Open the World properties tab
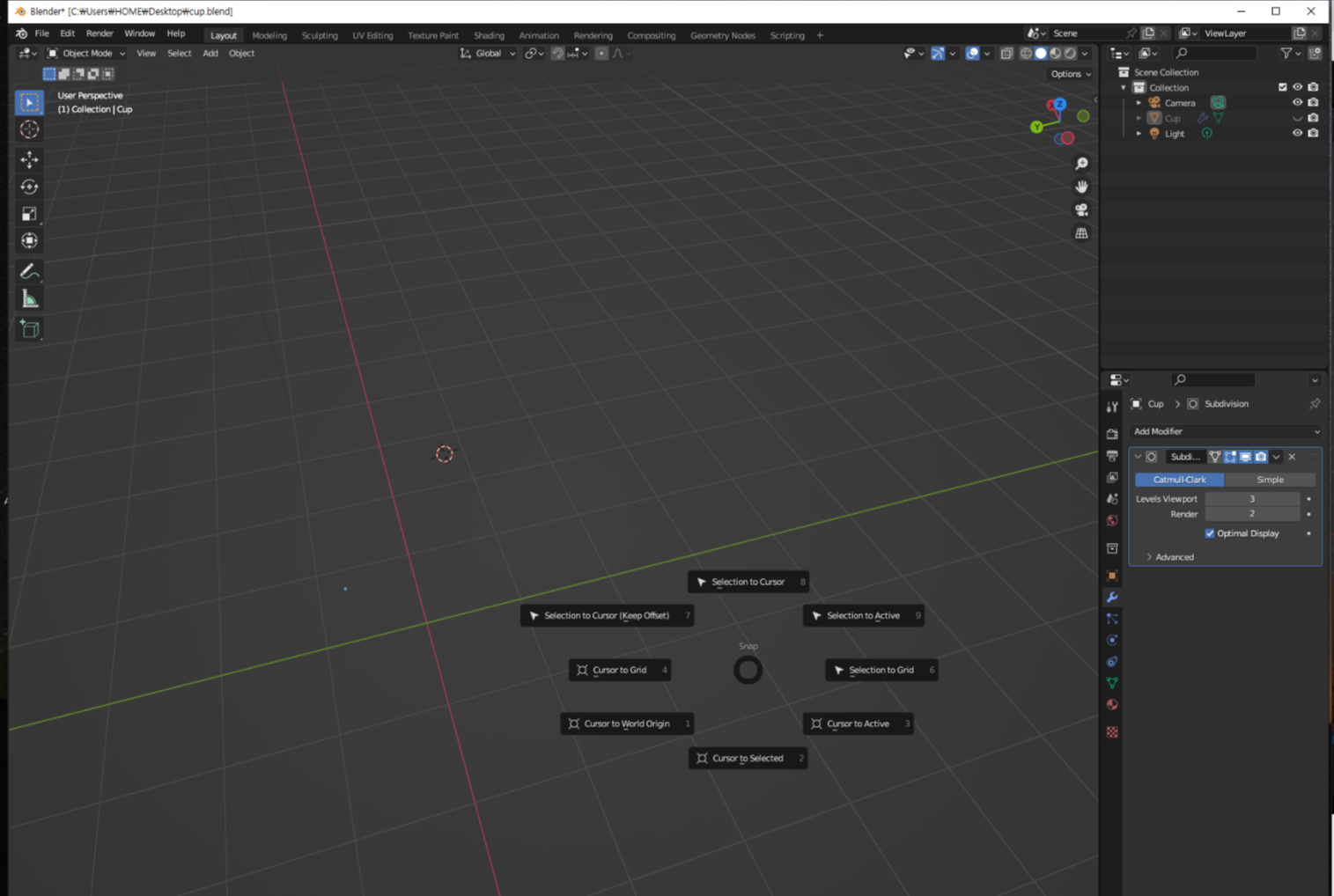The width and height of the screenshot is (1334, 896). point(1112,520)
